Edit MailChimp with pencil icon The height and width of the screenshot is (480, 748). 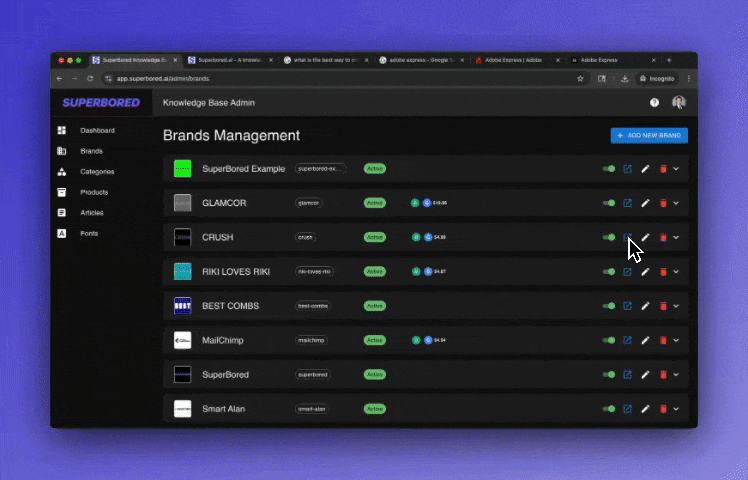(645, 341)
